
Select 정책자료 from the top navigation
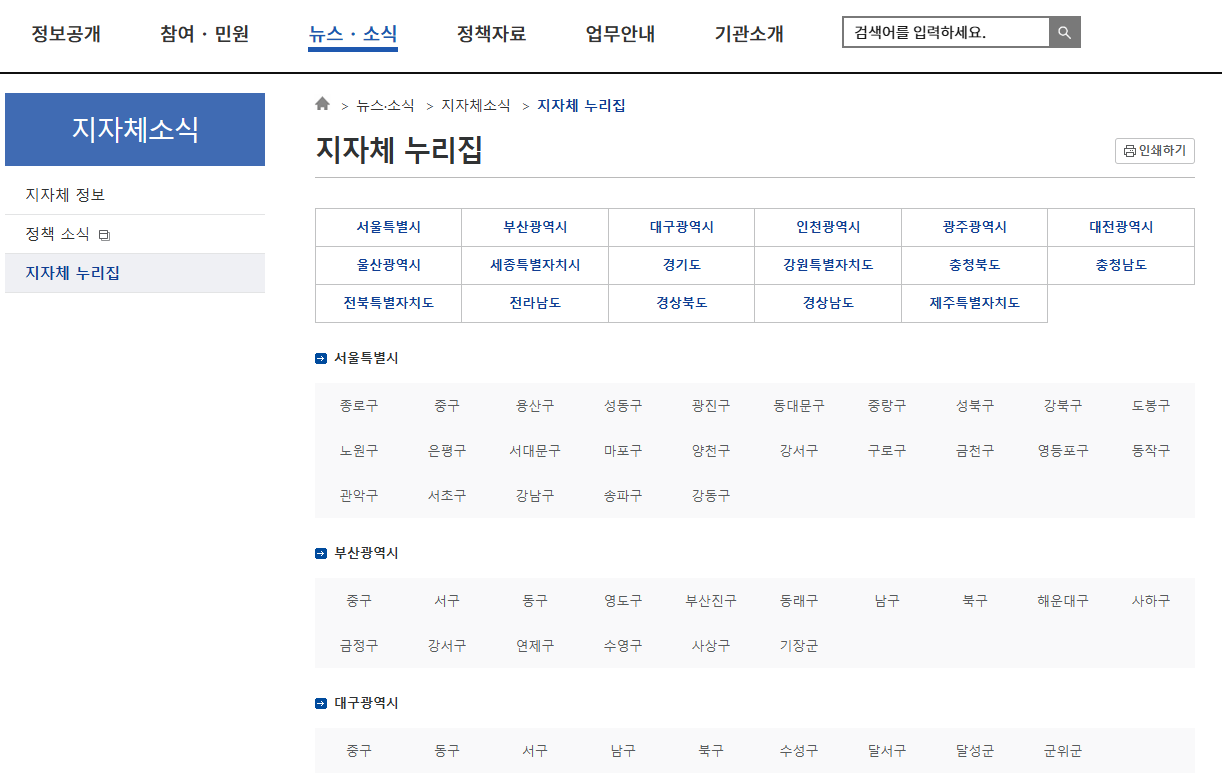(x=491, y=33)
